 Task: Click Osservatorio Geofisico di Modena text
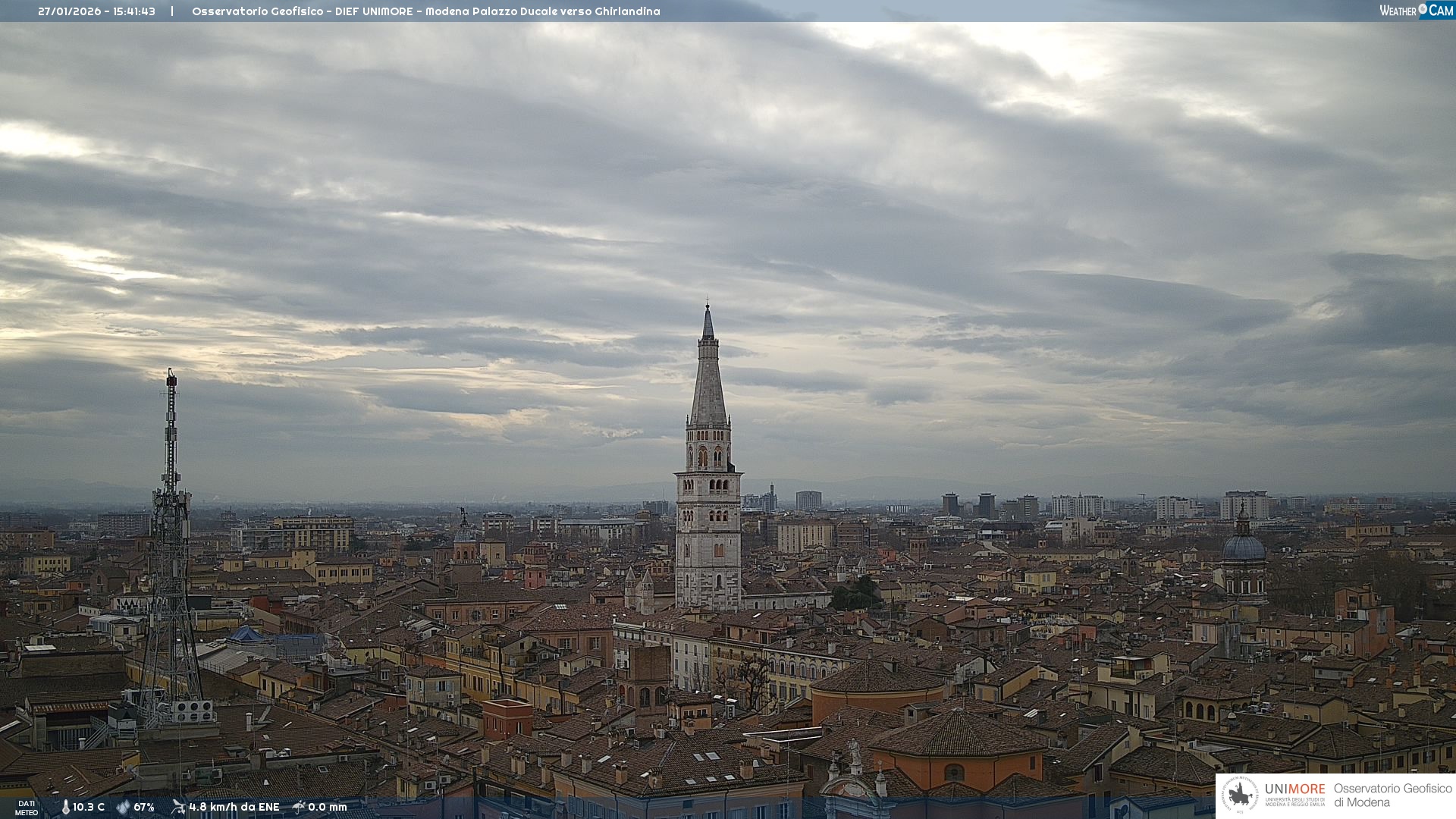pyautogui.click(x=1392, y=795)
